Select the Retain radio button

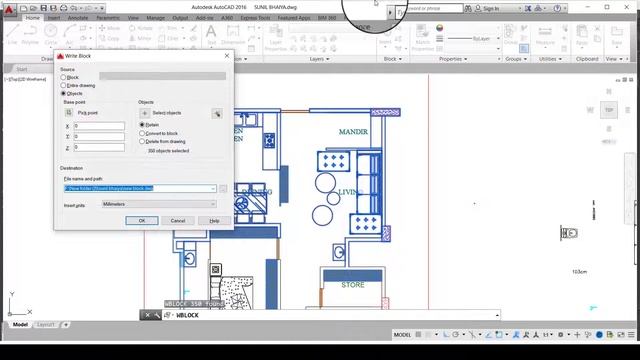click(142, 125)
